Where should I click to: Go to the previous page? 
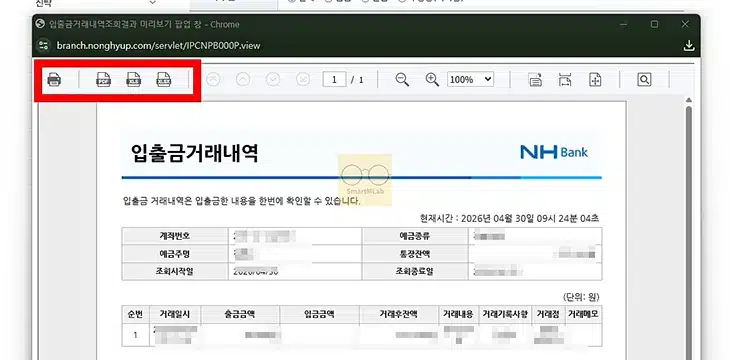click(243, 80)
